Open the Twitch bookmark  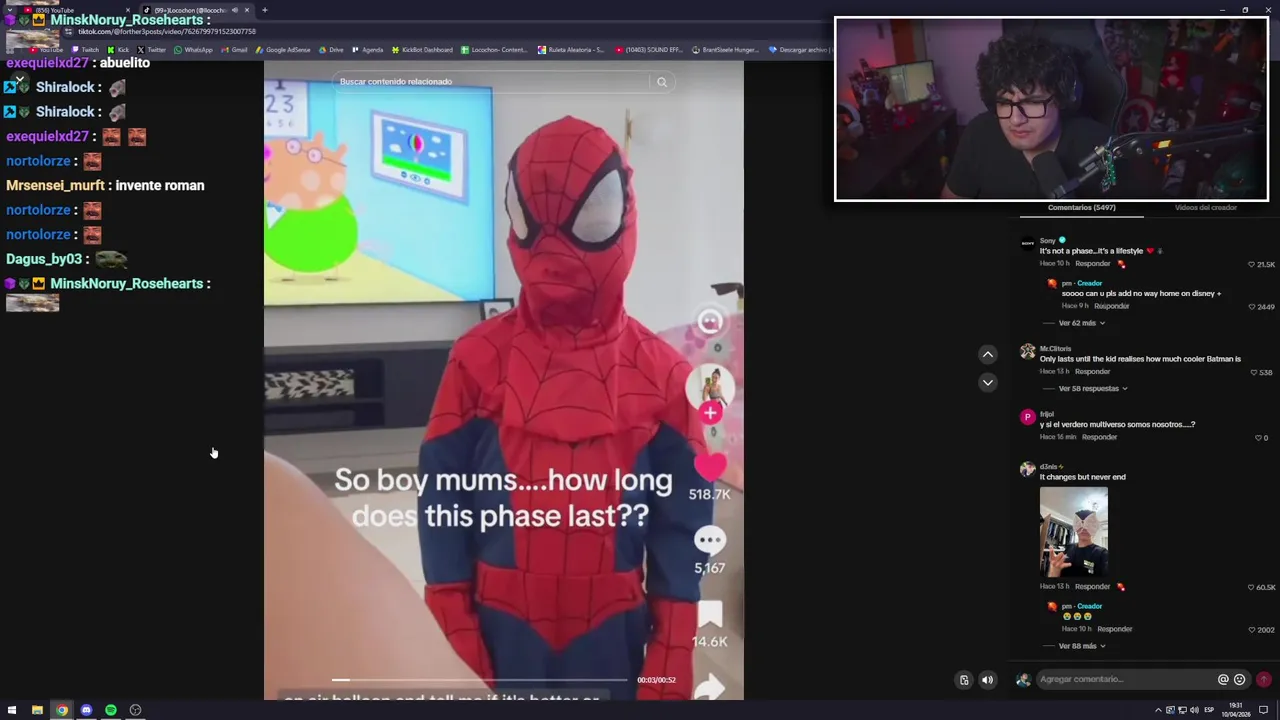point(85,50)
